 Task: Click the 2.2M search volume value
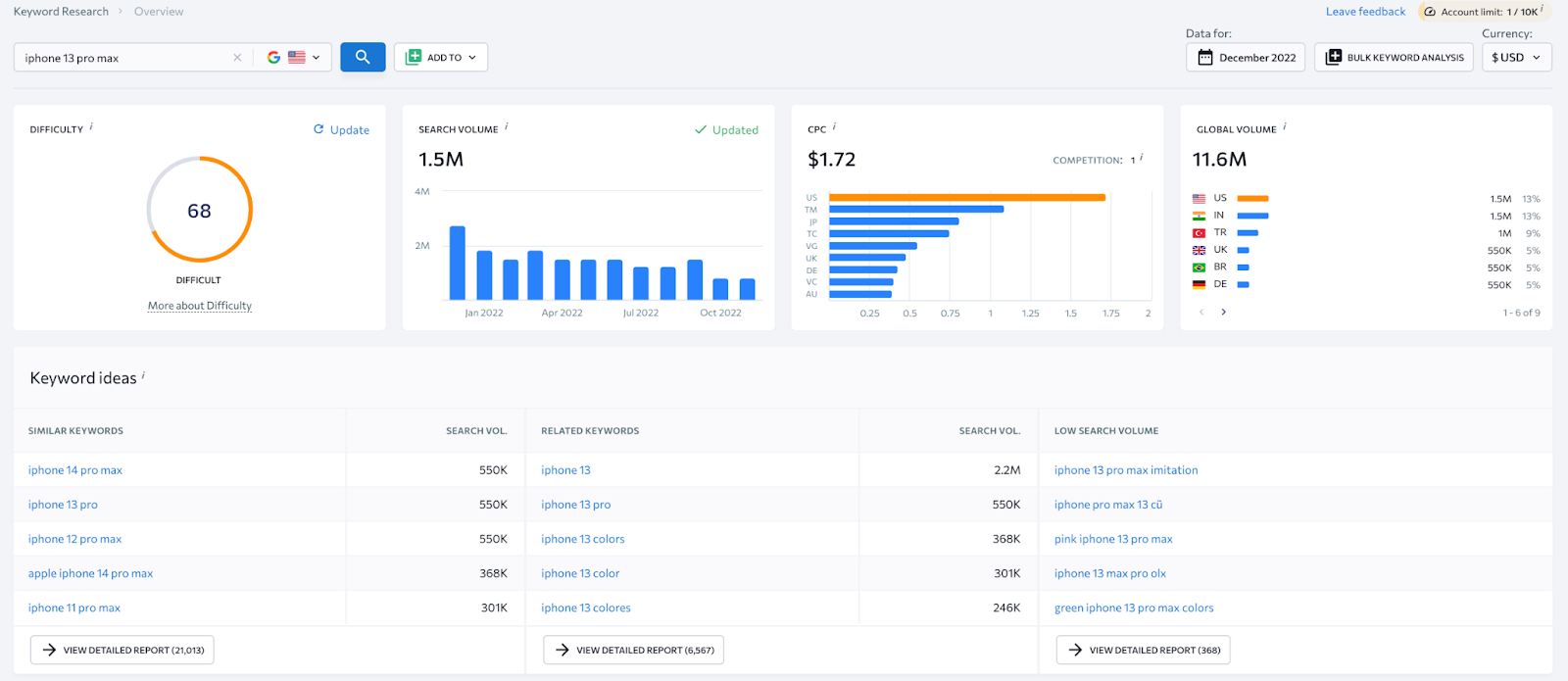click(1007, 470)
